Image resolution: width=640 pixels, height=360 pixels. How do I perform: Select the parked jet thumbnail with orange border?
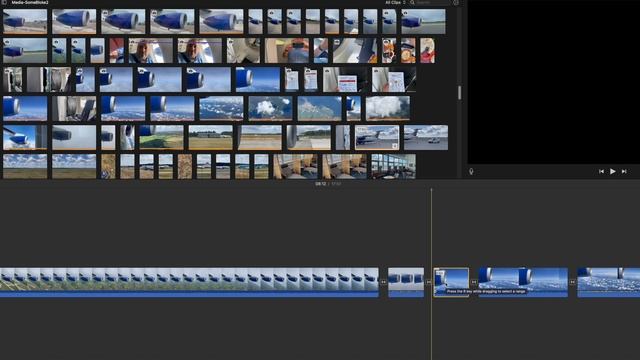click(x=377, y=138)
